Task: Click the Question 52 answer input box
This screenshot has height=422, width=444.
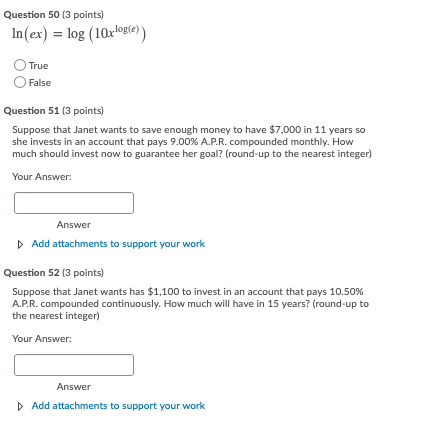Action: click(74, 365)
